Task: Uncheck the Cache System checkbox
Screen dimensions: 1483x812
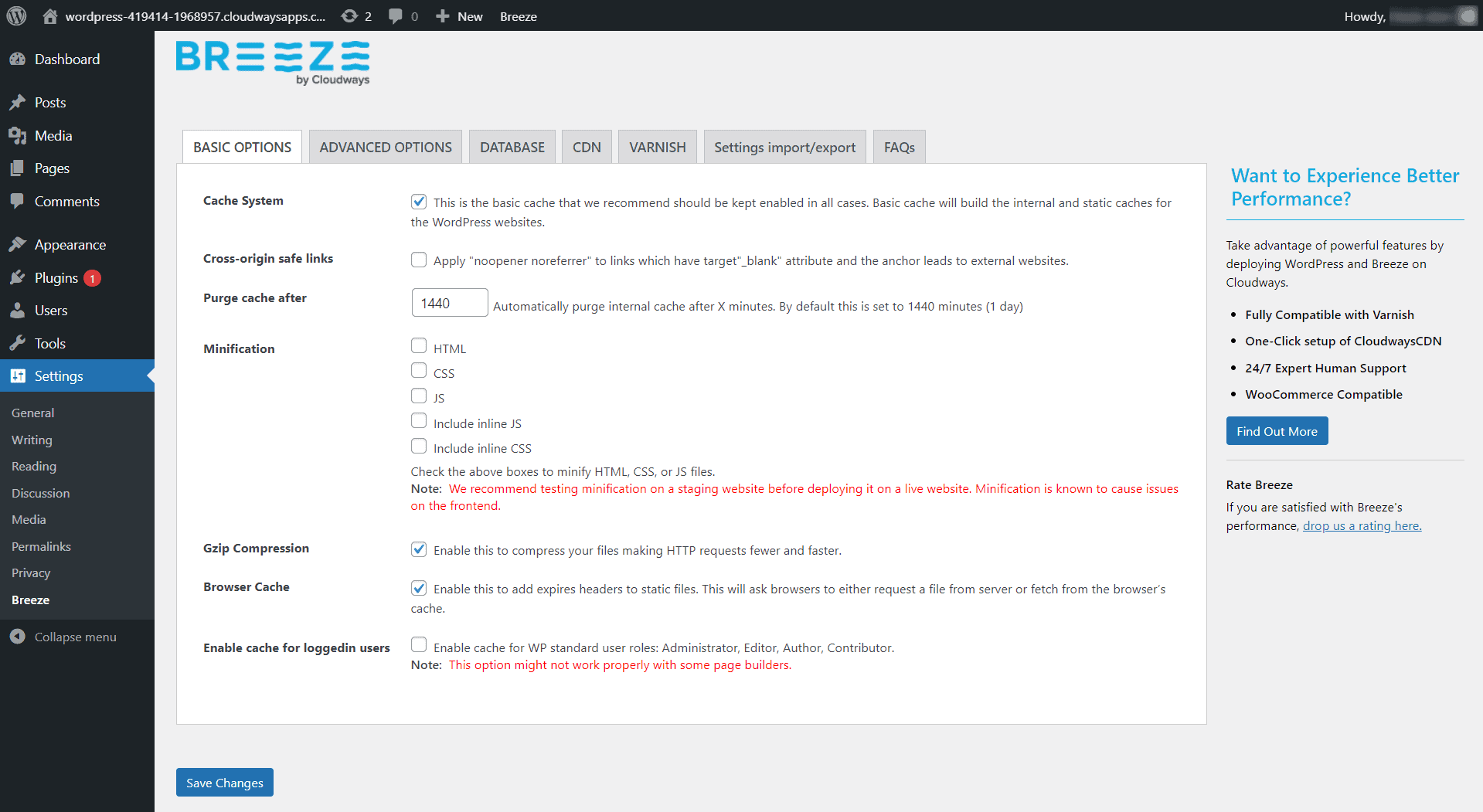Action: [x=419, y=202]
